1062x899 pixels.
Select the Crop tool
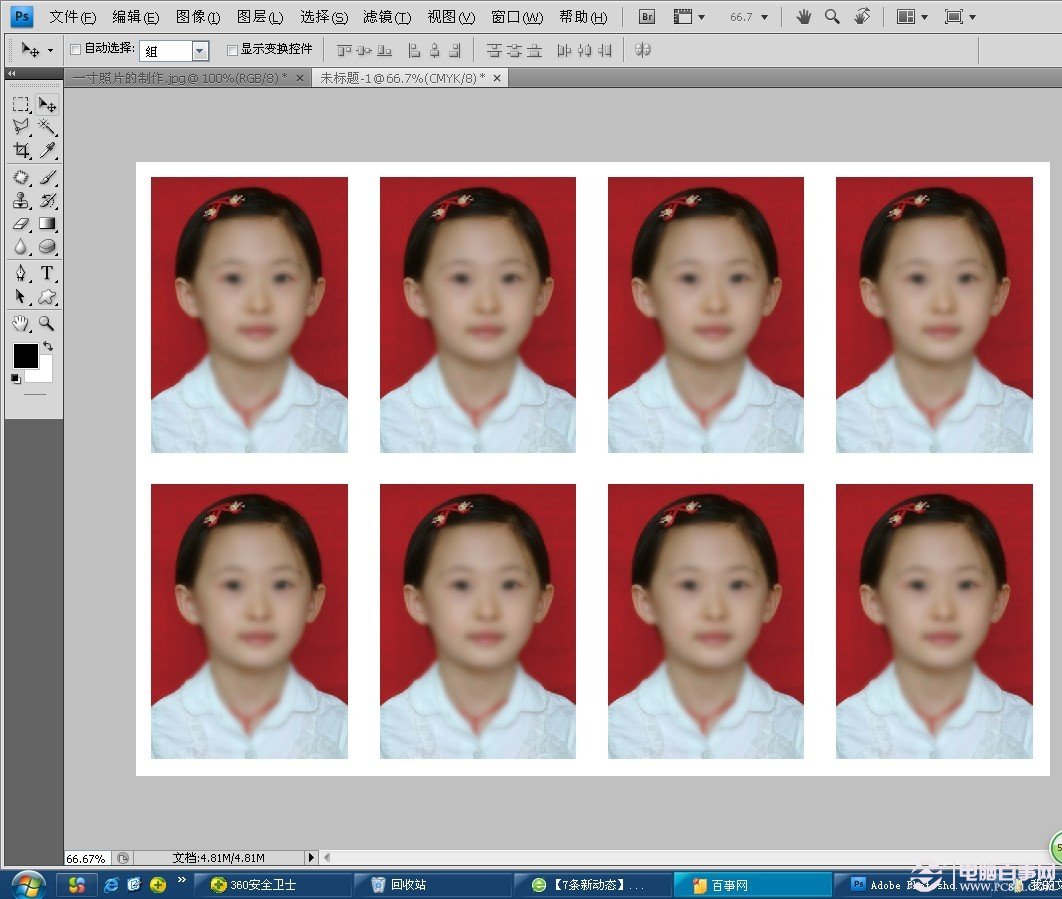pyautogui.click(x=21, y=150)
